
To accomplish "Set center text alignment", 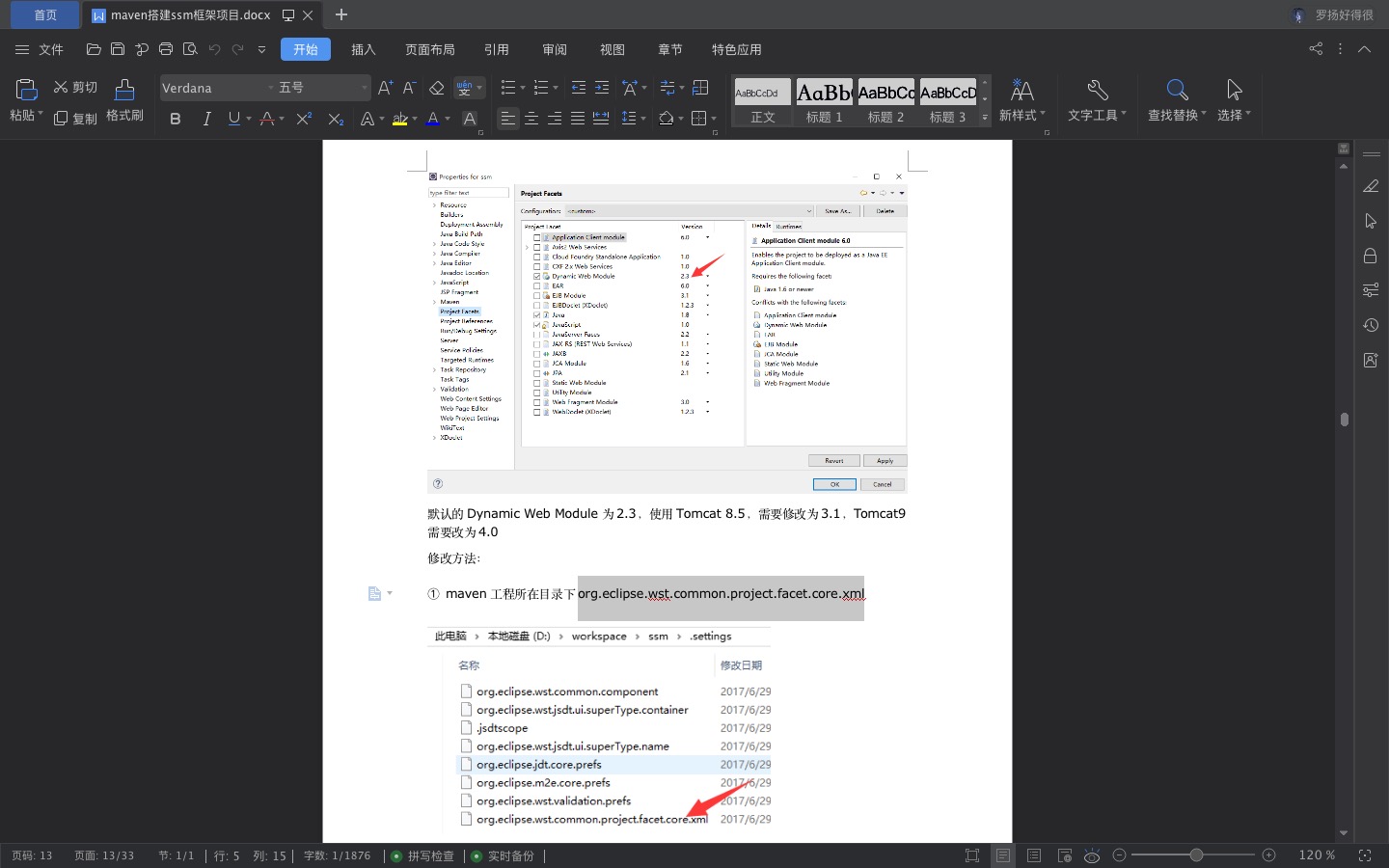I will click(531, 119).
